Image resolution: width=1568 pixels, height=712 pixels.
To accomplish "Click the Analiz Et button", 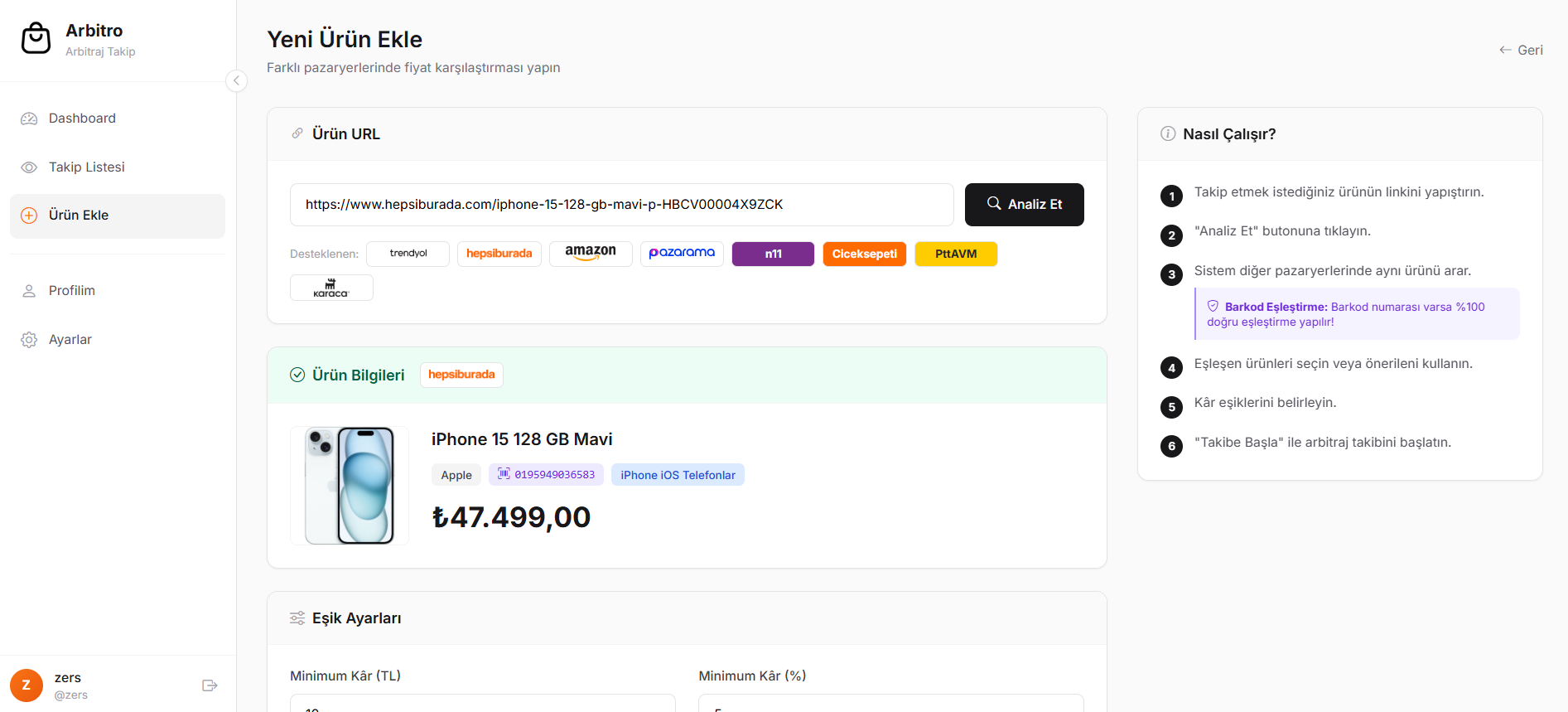I will [x=1025, y=205].
